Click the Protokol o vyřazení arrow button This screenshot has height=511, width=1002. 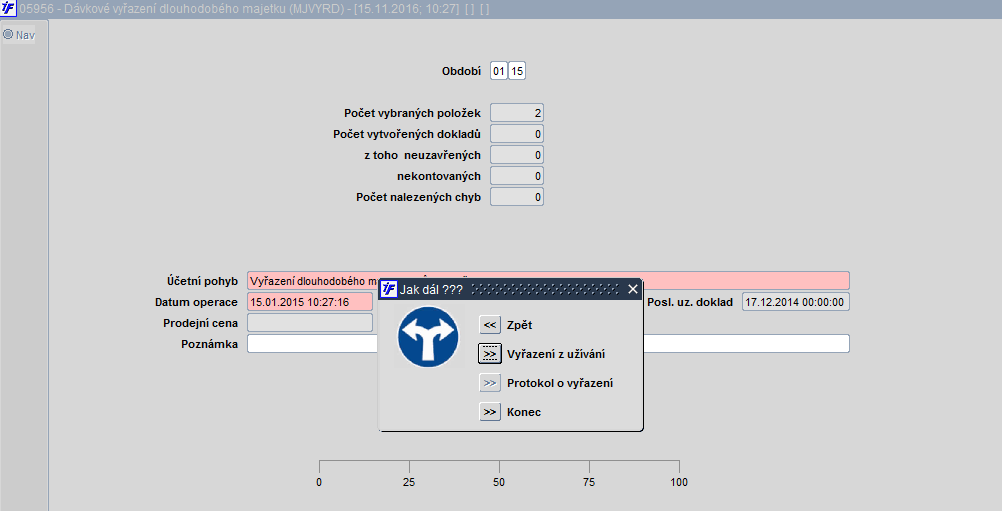(x=489, y=383)
